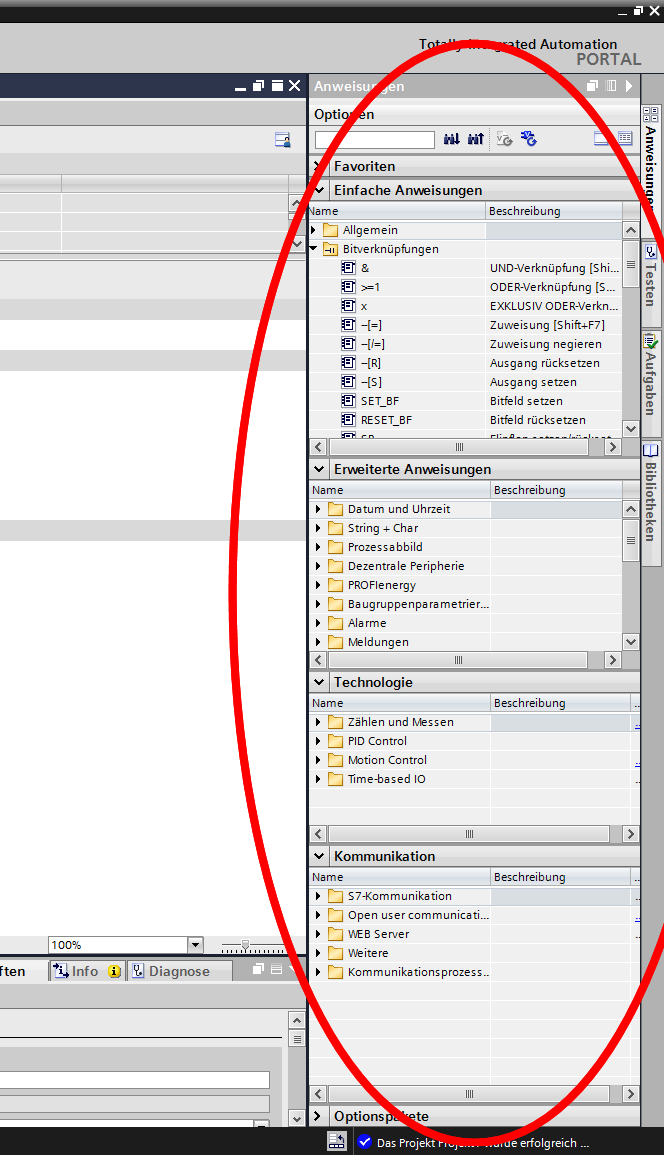
Task: Open the 100% zoom dropdown
Action: [195, 945]
